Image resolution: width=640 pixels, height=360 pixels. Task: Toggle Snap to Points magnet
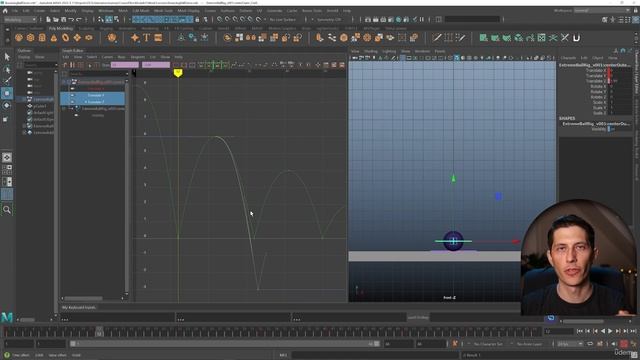pos(235,19)
